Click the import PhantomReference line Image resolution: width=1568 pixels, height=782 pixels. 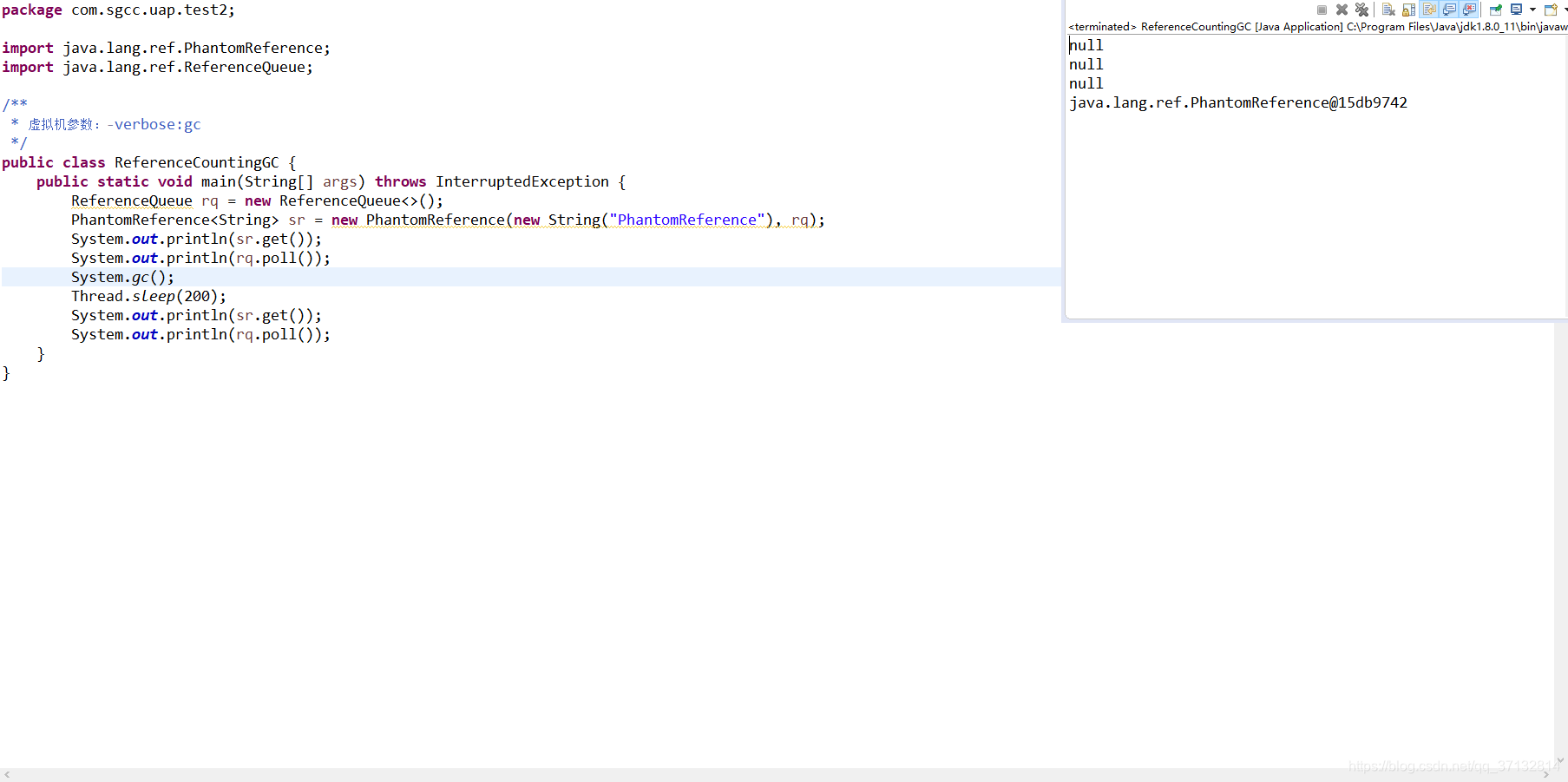166,48
